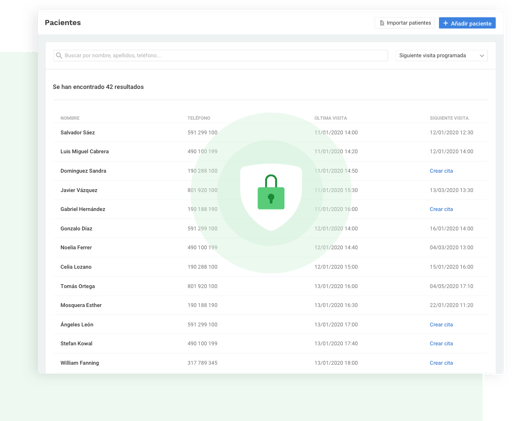Click Crear cita for Gabriel Hernández
Image resolution: width=512 pixels, height=421 pixels.
pyautogui.click(x=441, y=209)
